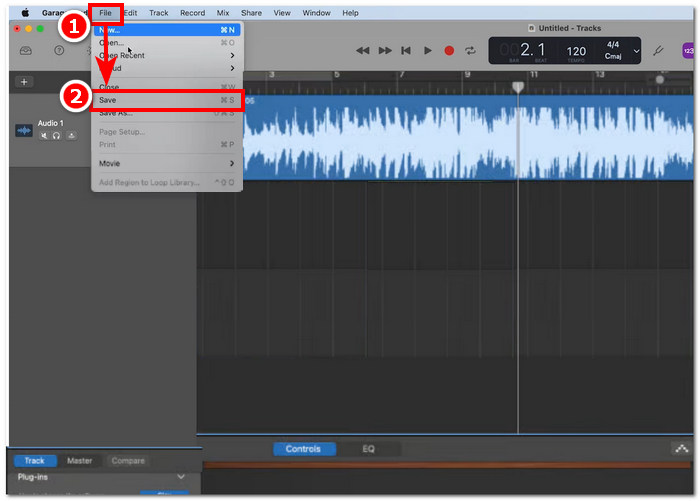The image size is (700, 501).
Task: Open the LCD display mode dropdown chevron
Action: (x=636, y=51)
